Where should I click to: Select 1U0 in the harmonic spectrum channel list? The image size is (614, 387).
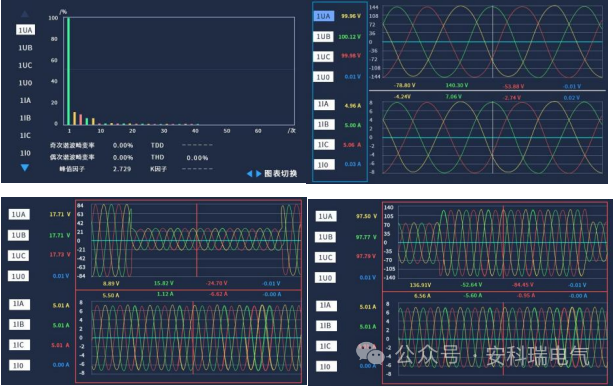pos(25,83)
